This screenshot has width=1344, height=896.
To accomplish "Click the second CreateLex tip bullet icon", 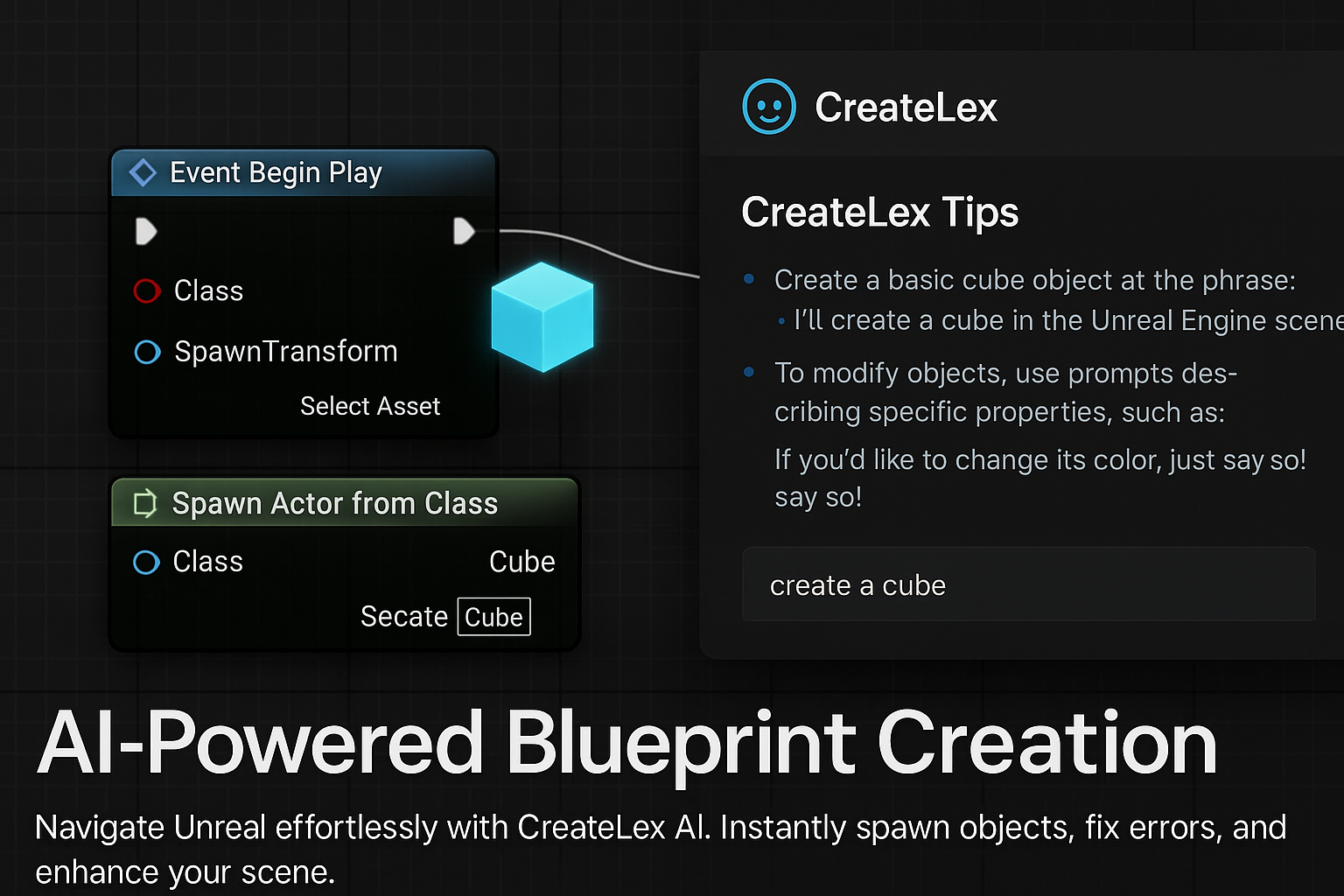I will pyautogui.click(x=749, y=371).
